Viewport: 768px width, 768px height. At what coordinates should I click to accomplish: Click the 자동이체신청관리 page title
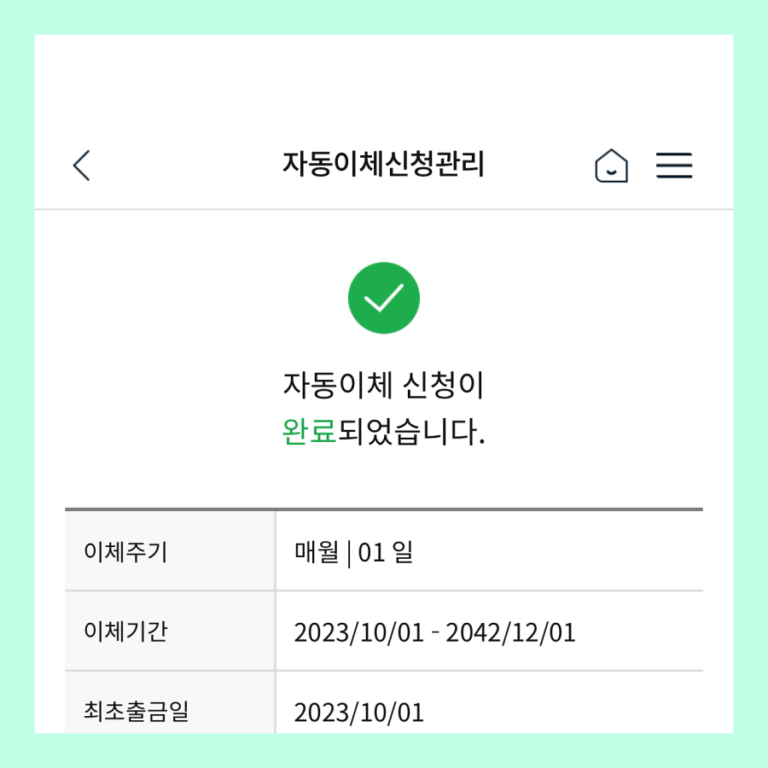tap(384, 164)
